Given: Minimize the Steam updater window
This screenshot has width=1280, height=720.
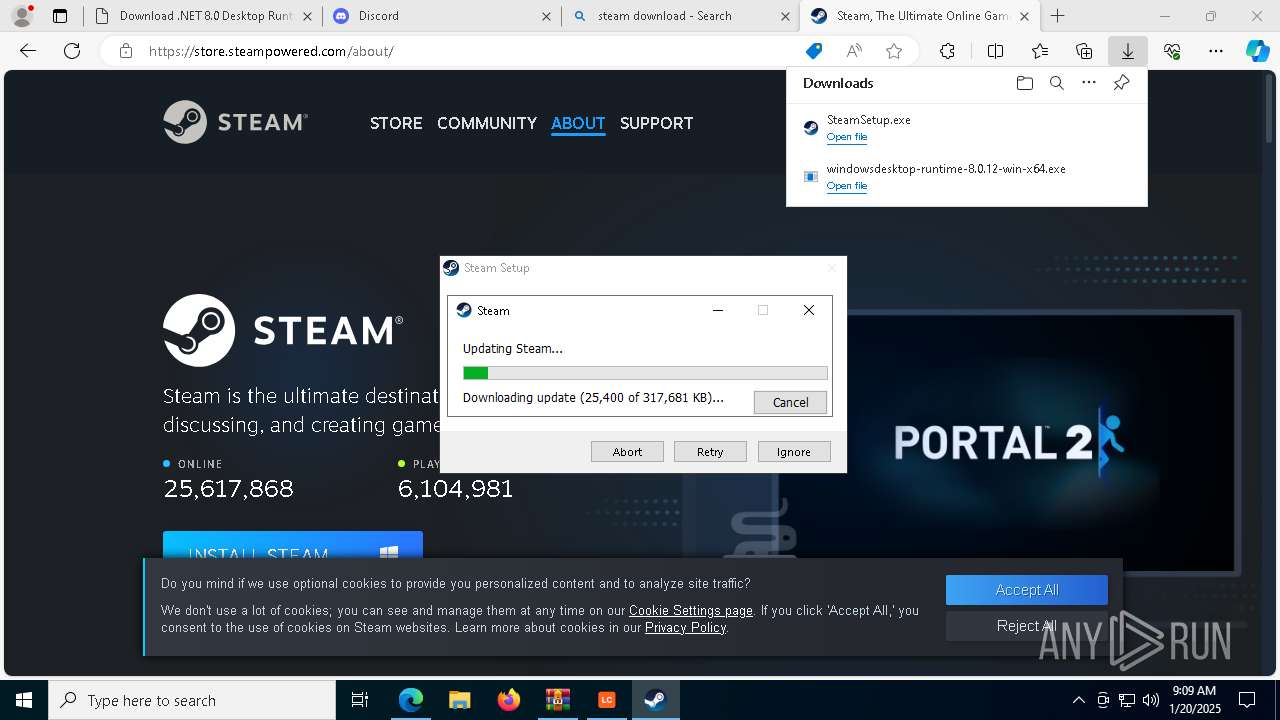Looking at the screenshot, I should tap(717, 310).
